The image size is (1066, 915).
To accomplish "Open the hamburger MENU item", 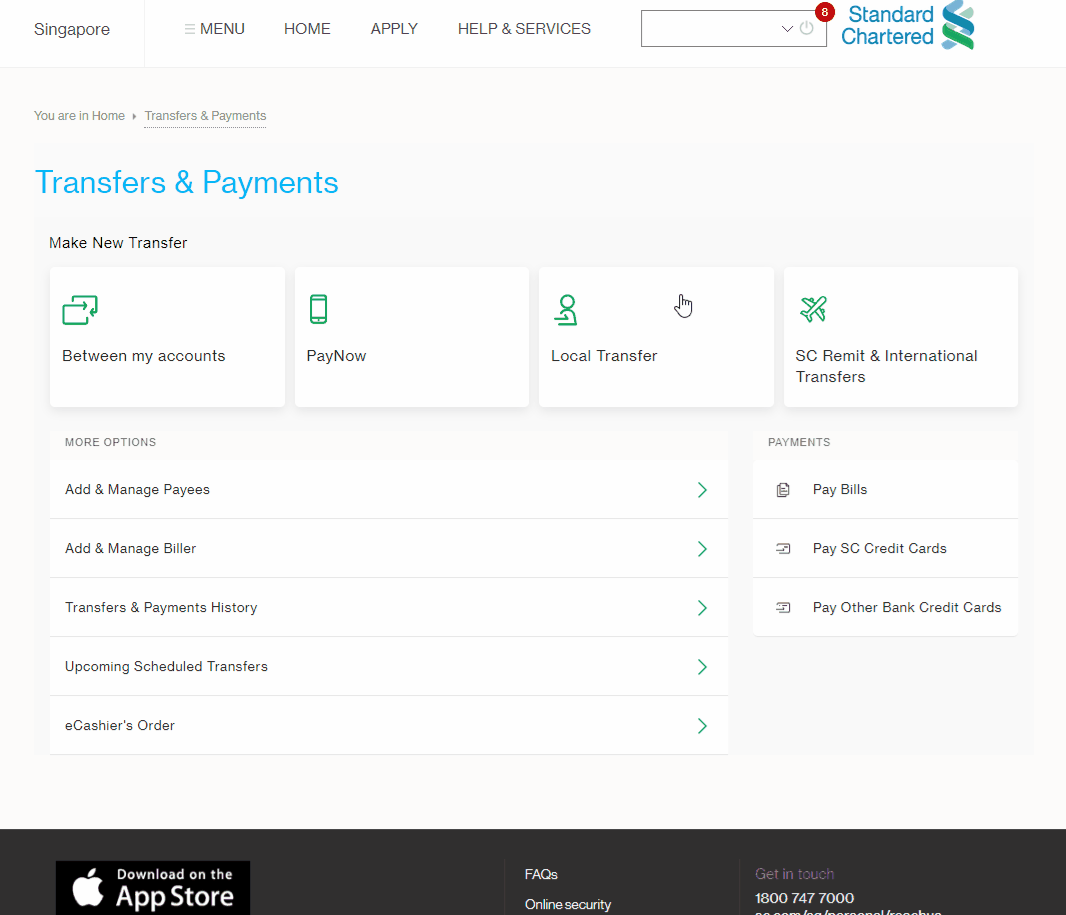I will (214, 29).
